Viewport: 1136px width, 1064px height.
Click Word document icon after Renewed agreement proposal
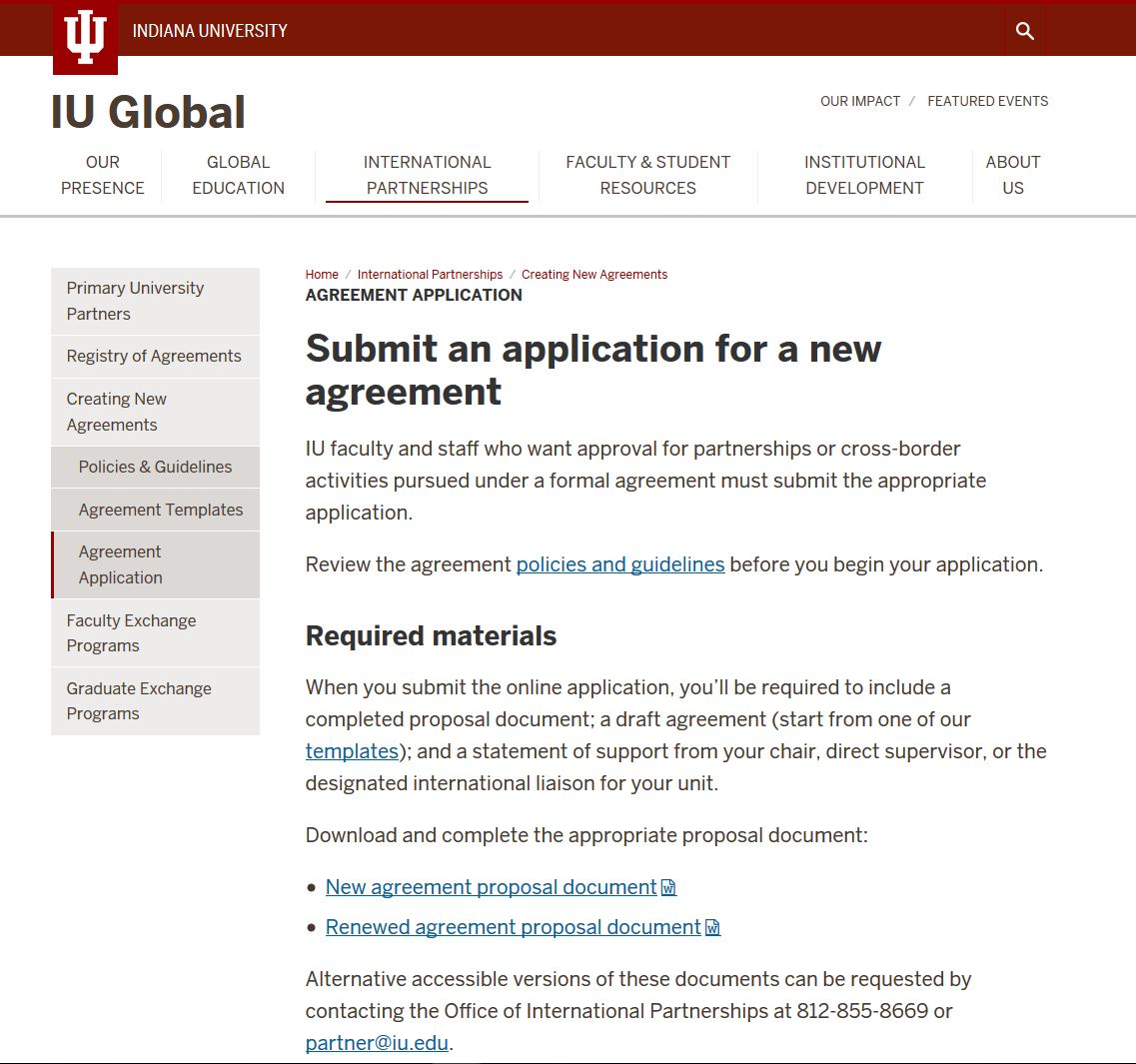(x=713, y=928)
